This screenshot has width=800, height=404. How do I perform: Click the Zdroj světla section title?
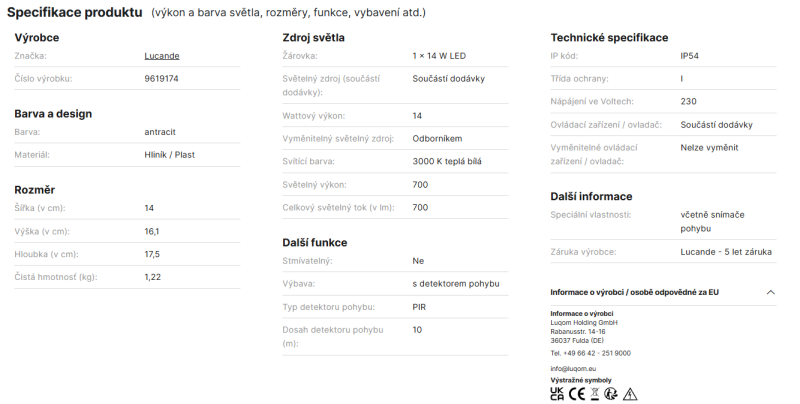[313, 38]
